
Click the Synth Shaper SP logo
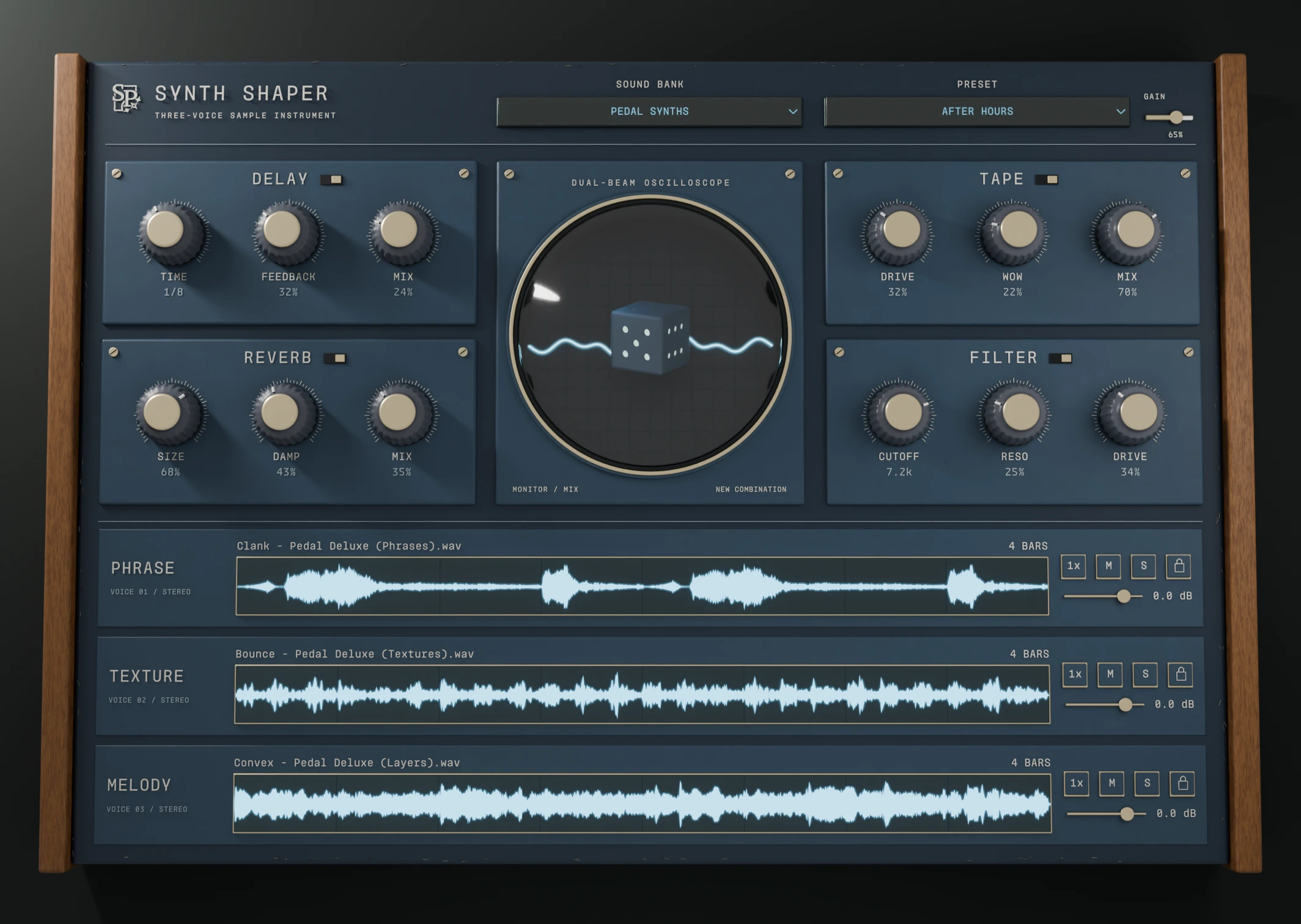(126, 98)
